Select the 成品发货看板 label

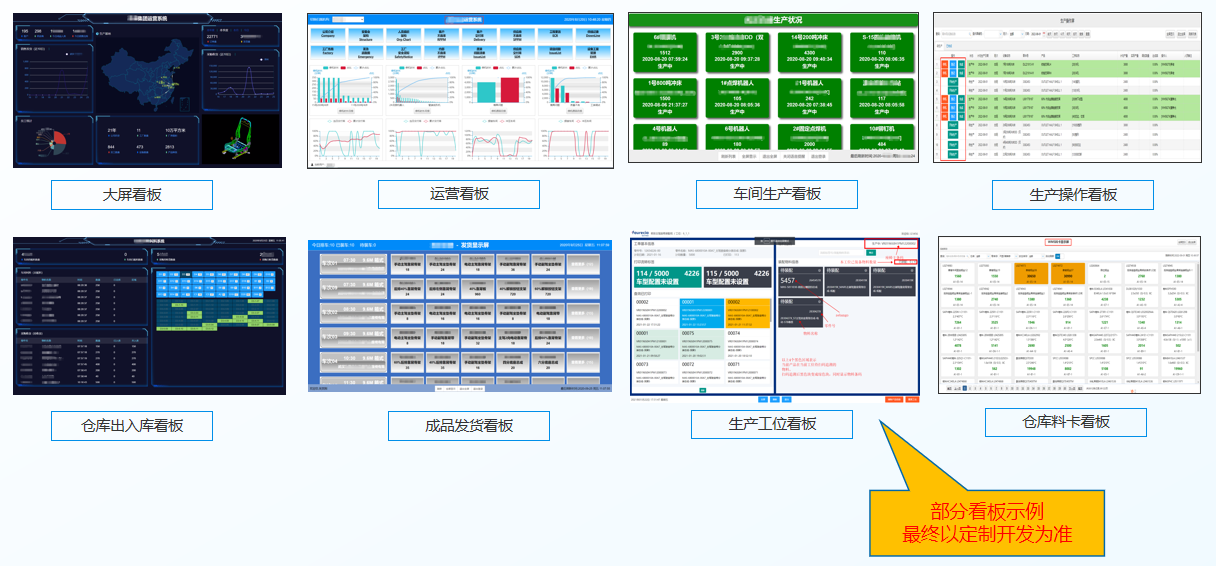(468, 425)
